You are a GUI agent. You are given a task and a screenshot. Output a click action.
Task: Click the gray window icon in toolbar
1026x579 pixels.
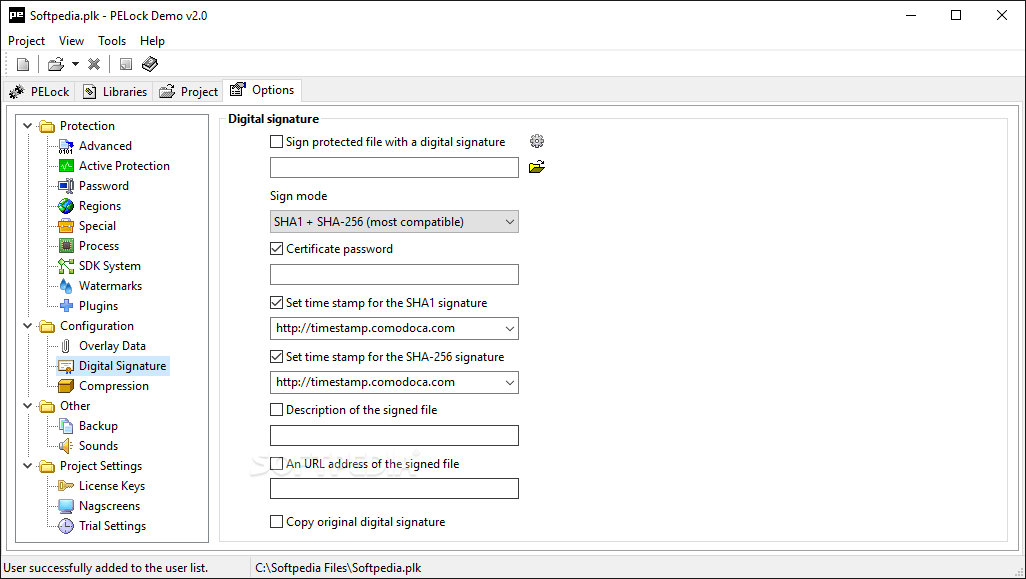click(x=126, y=64)
